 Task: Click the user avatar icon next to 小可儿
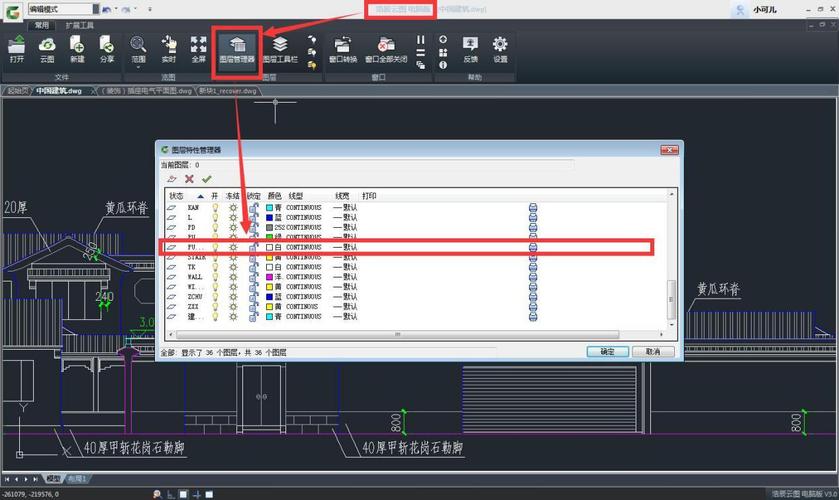(740, 10)
